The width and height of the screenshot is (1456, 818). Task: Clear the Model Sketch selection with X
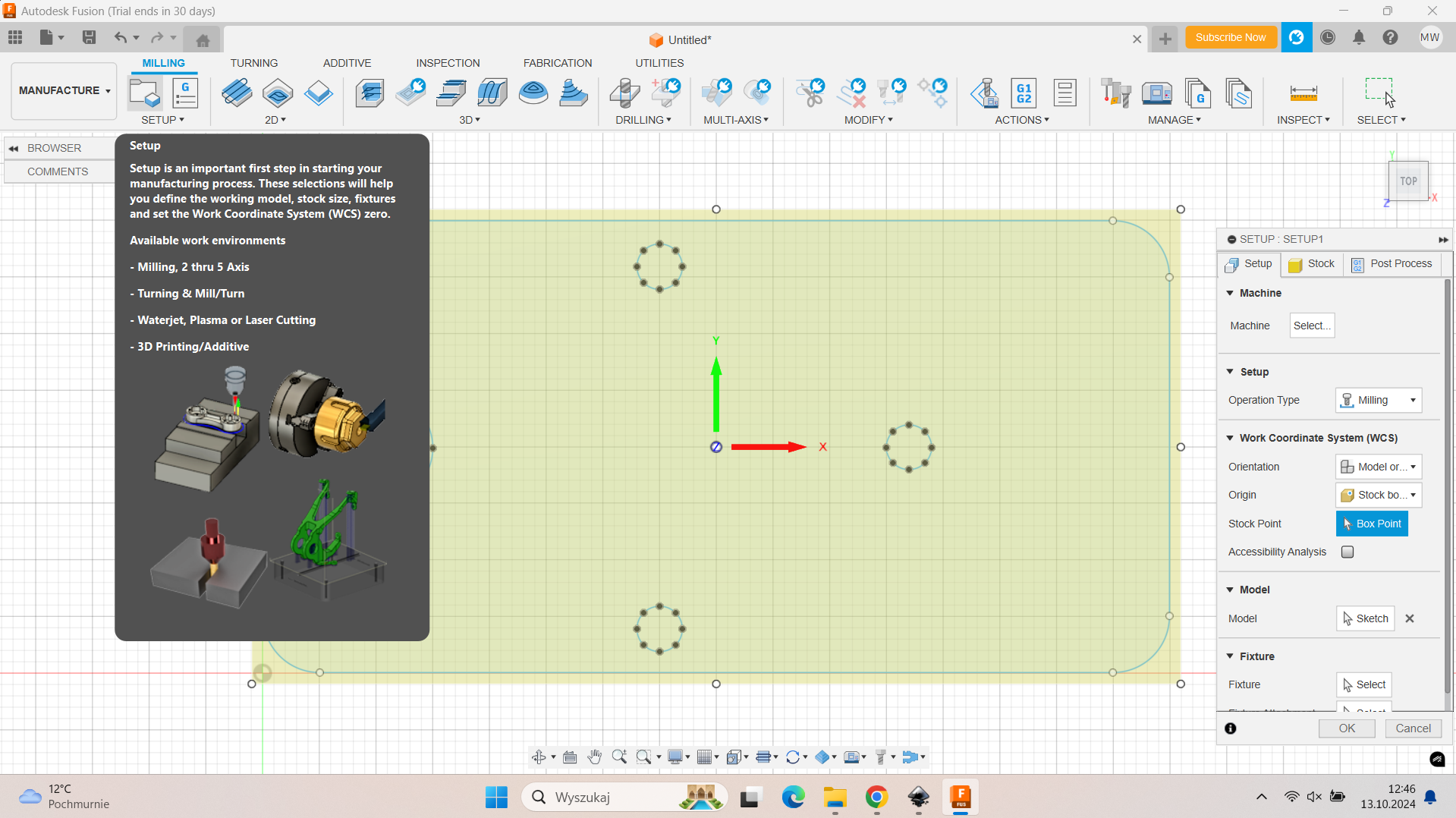[1410, 618]
